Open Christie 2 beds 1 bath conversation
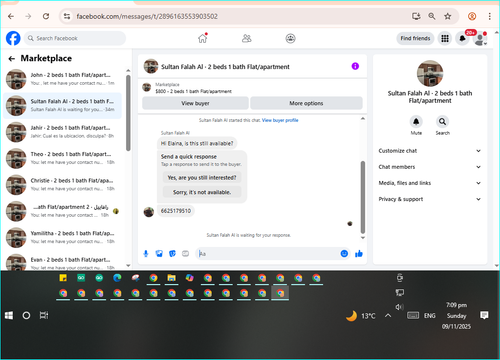 tap(62, 184)
